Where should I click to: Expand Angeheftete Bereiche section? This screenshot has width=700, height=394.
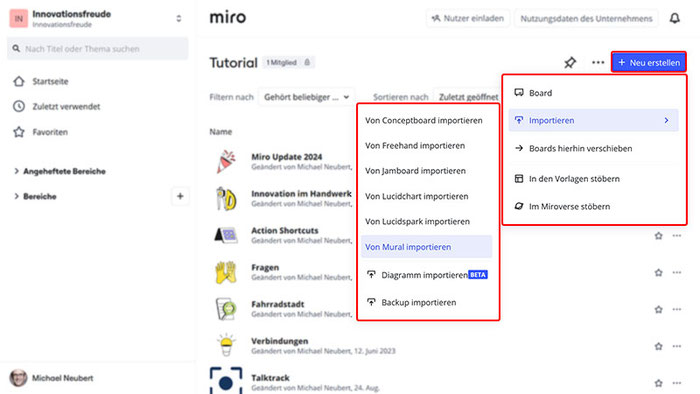17,171
